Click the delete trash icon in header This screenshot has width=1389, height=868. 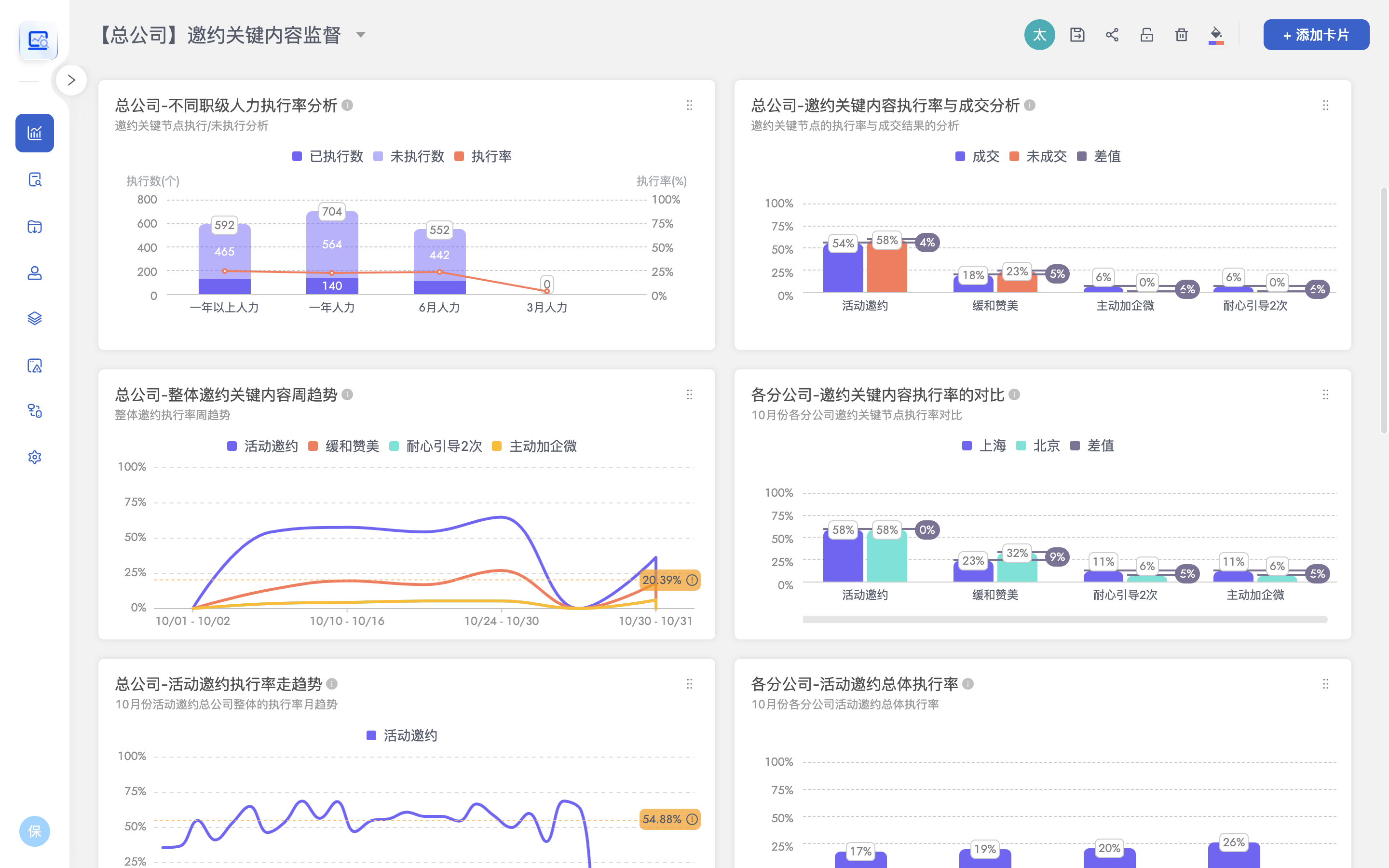pyautogui.click(x=1181, y=35)
